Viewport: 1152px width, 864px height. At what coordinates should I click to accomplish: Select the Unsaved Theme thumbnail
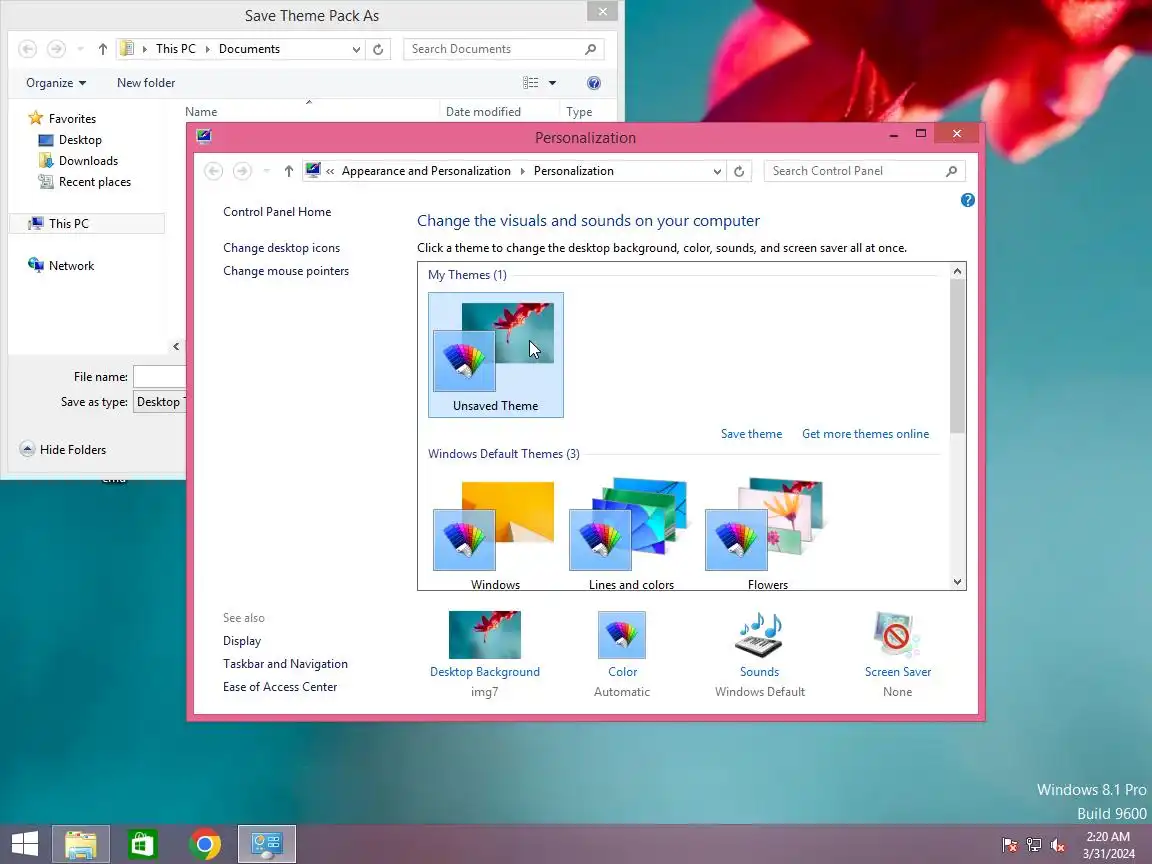[496, 355]
